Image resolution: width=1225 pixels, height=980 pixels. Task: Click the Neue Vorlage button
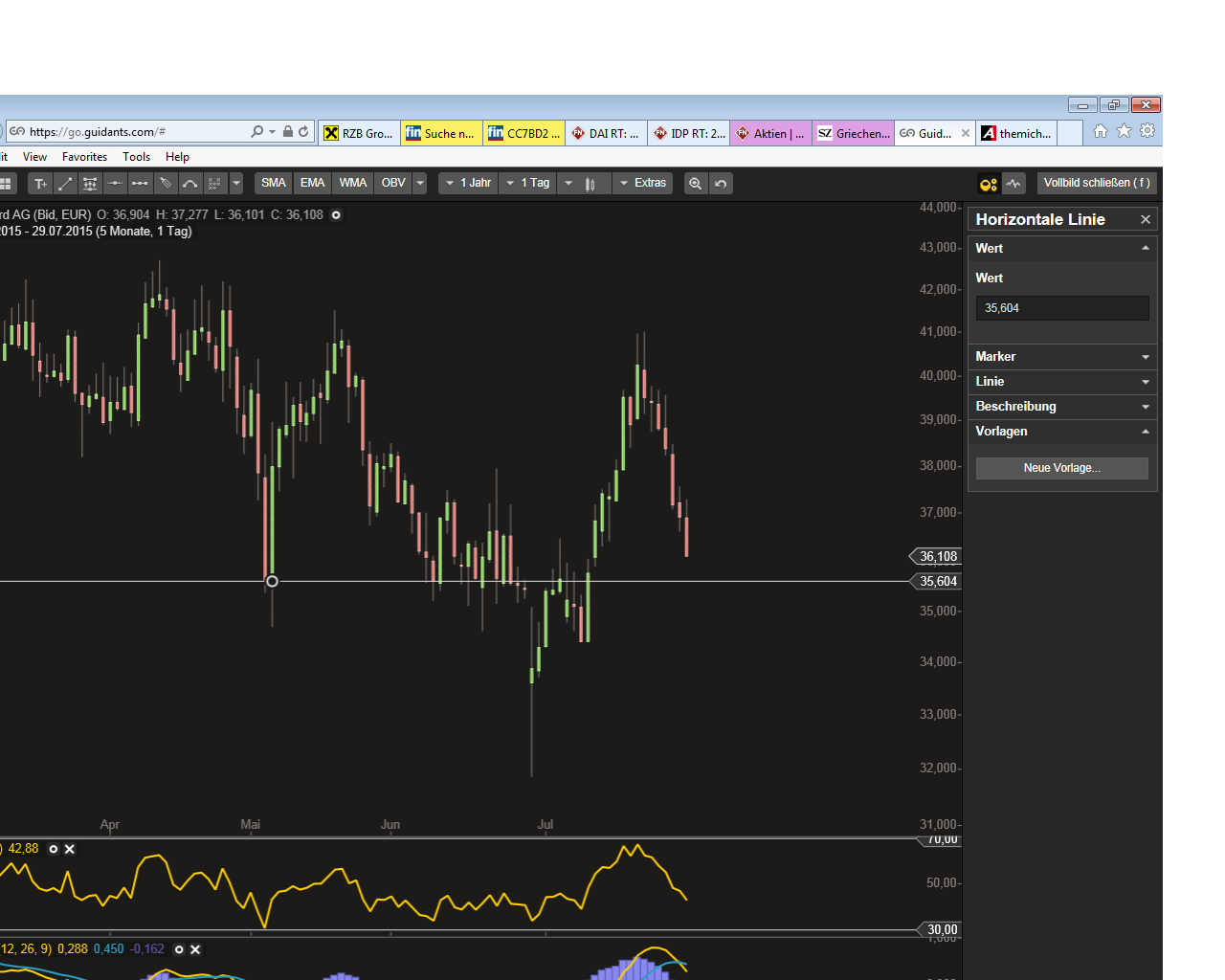click(1061, 468)
